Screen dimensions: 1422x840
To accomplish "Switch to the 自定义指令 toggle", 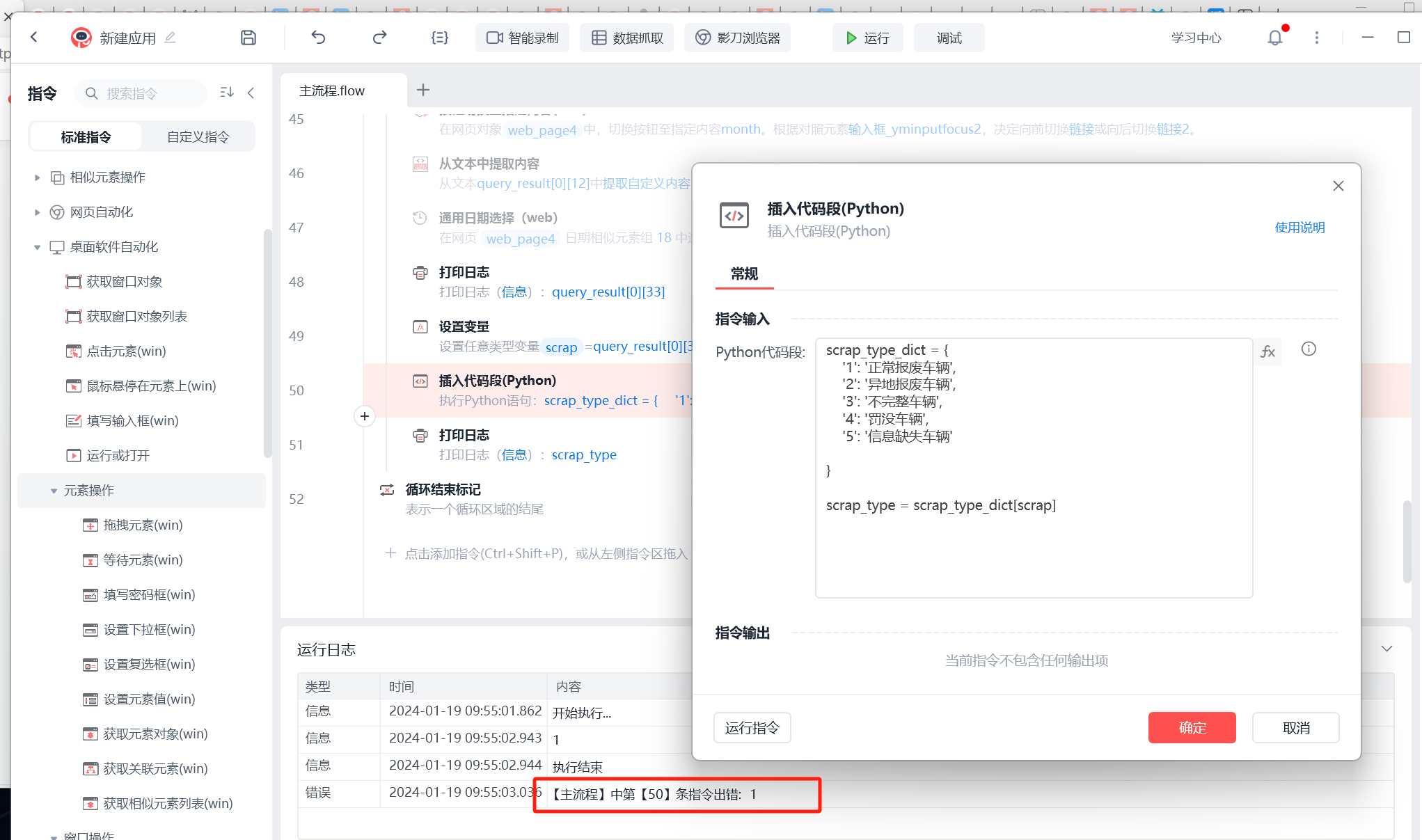I will 198,136.
